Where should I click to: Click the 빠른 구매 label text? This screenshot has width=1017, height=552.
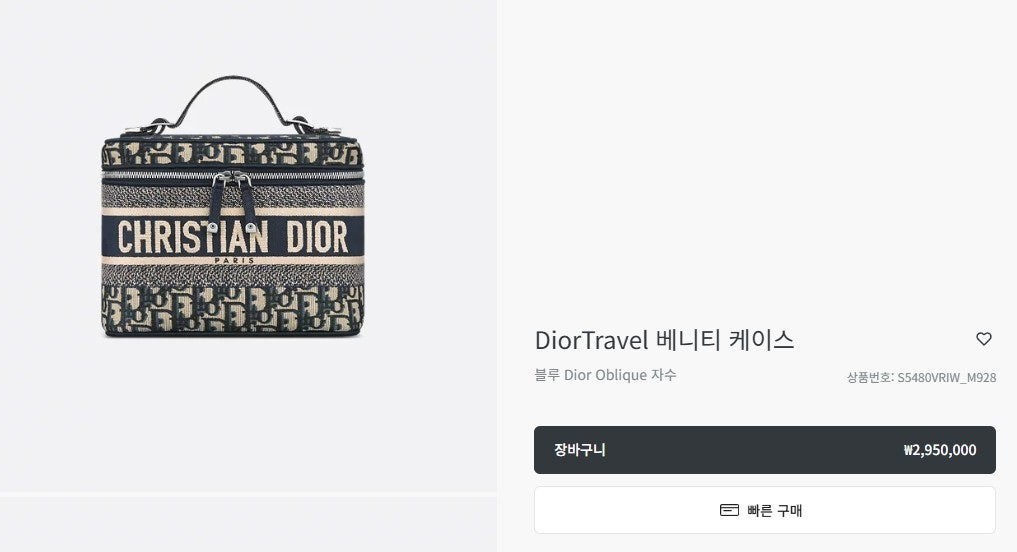point(774,511)
